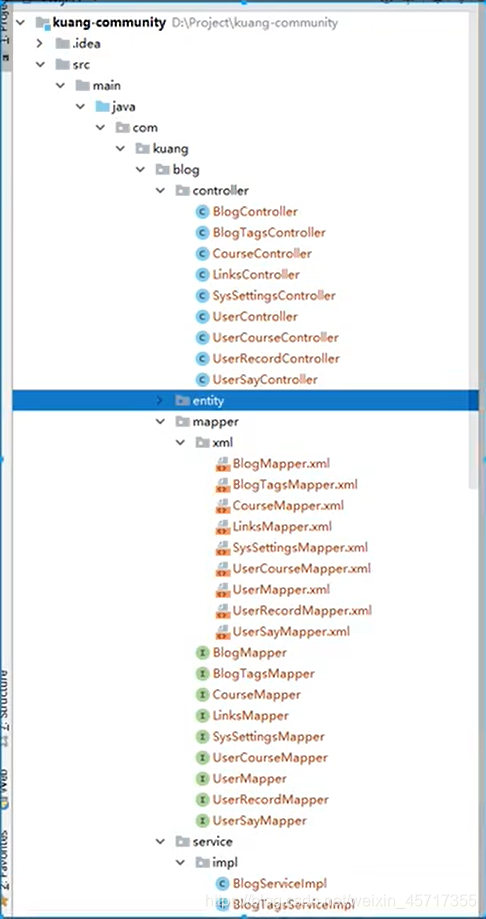Click the SysSettingsMapper interface icon
486x919 pixels.
pyautogui.click(x=202, y=737)
